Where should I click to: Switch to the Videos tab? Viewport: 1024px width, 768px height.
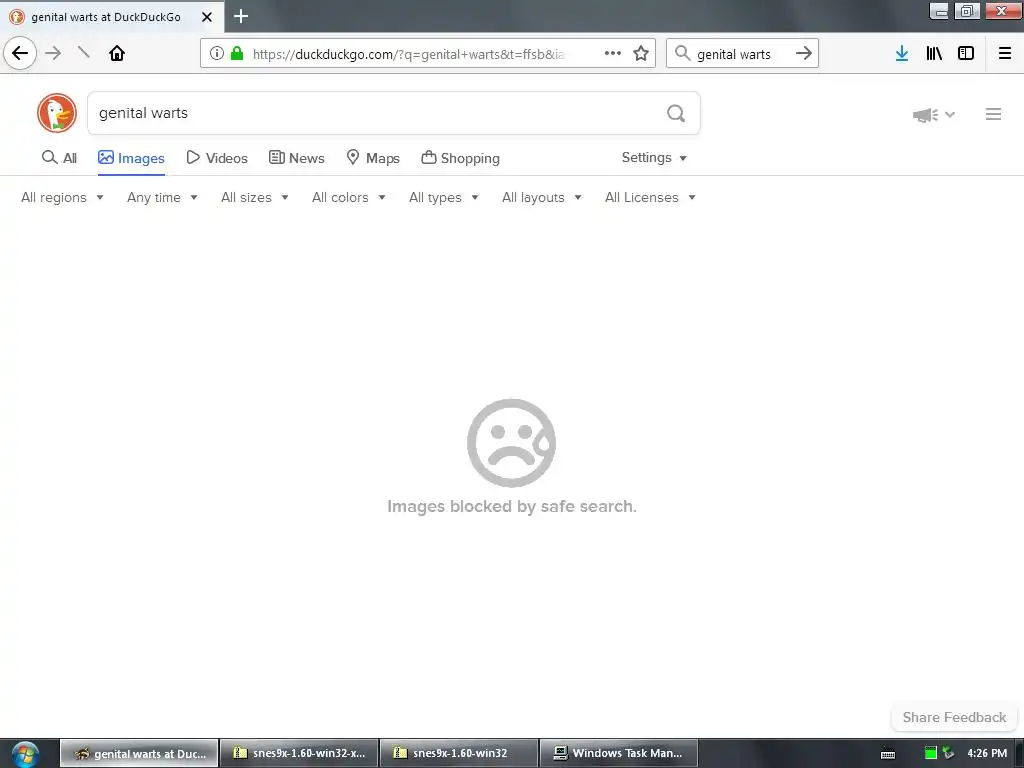coord(217,158)
